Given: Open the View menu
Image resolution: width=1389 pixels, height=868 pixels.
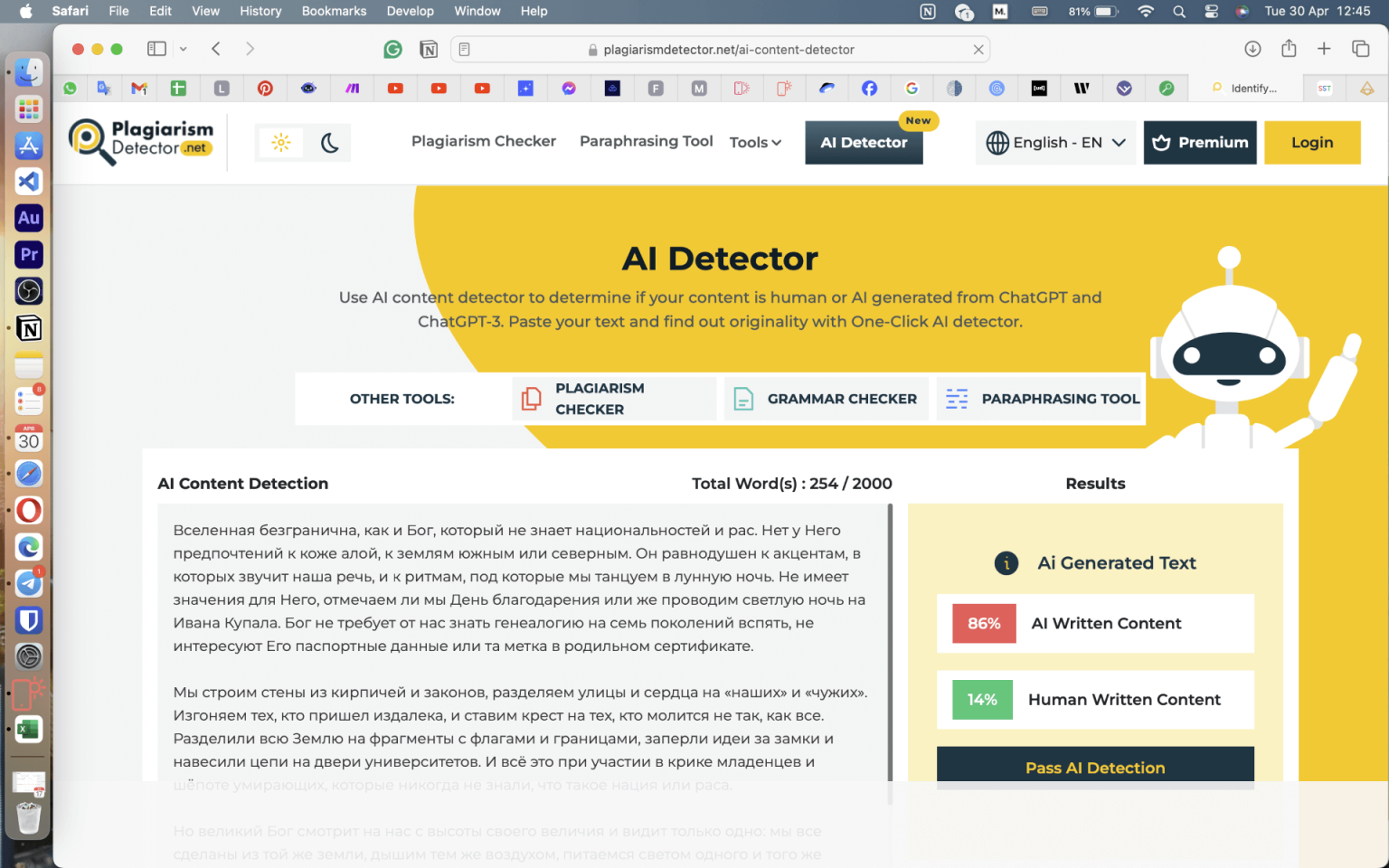Looking at the screenshot, I should tap(205, 11).
